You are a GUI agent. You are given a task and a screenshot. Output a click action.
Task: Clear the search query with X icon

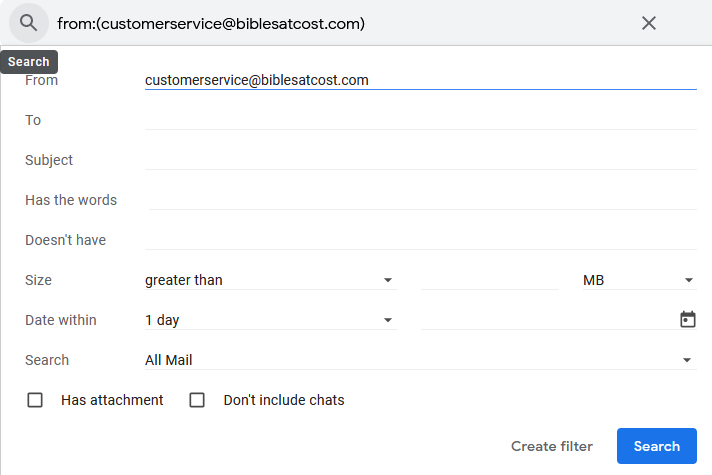pos(648,23)
